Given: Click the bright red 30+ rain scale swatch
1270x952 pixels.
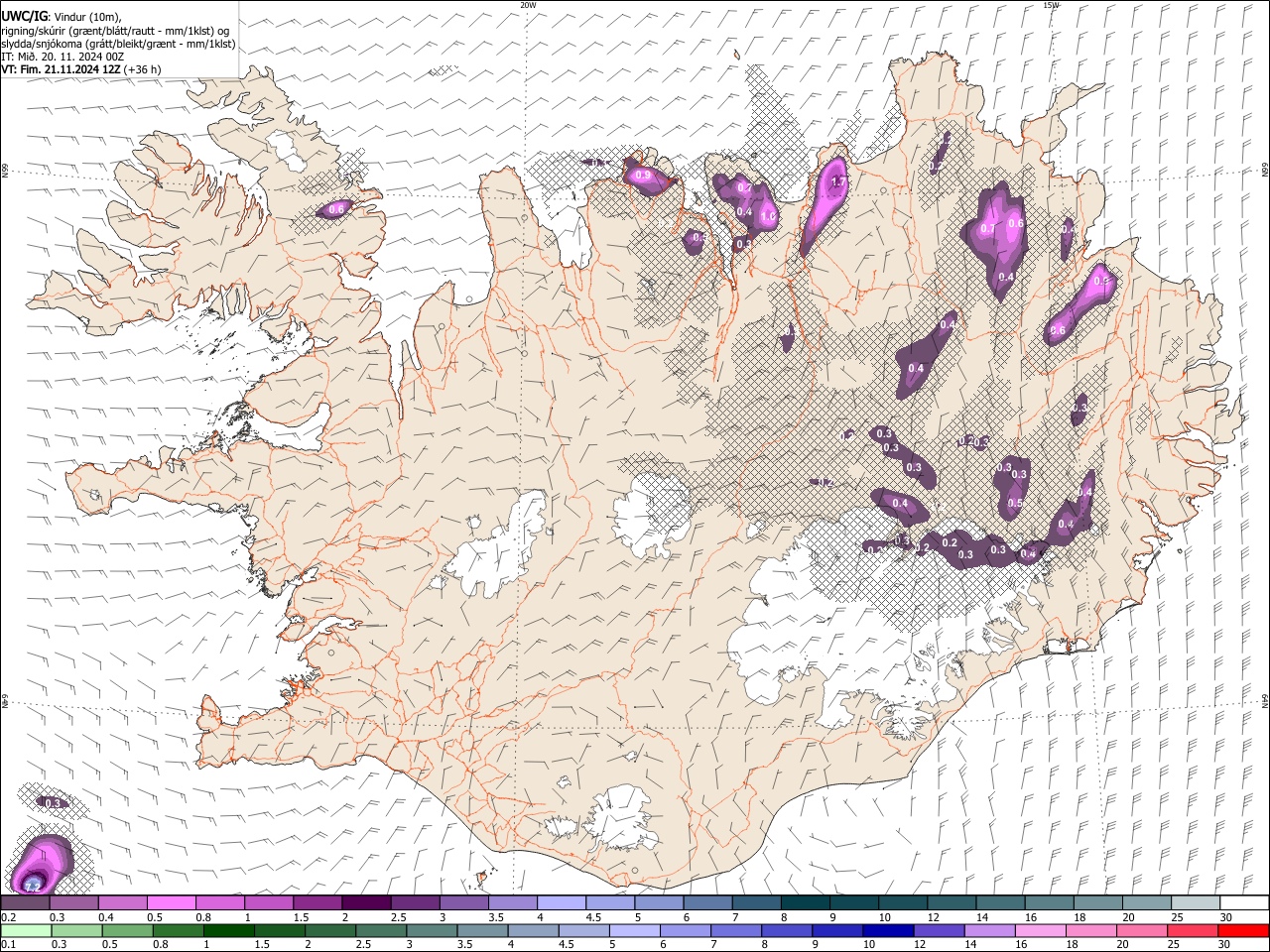Looking at the screenshot, I should (1243, 930).
